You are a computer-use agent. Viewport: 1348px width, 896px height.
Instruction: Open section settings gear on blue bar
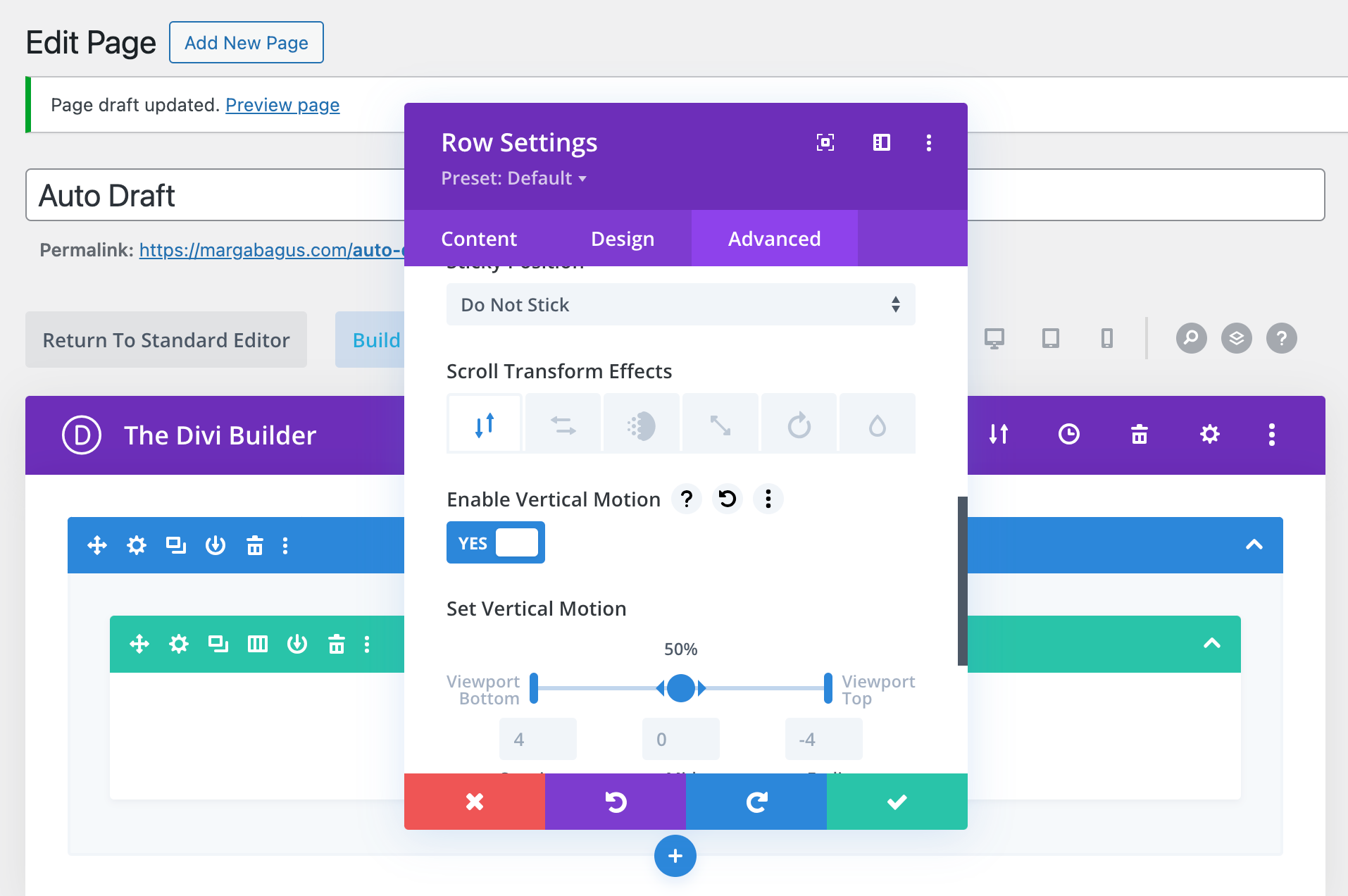tap(137, 545)
